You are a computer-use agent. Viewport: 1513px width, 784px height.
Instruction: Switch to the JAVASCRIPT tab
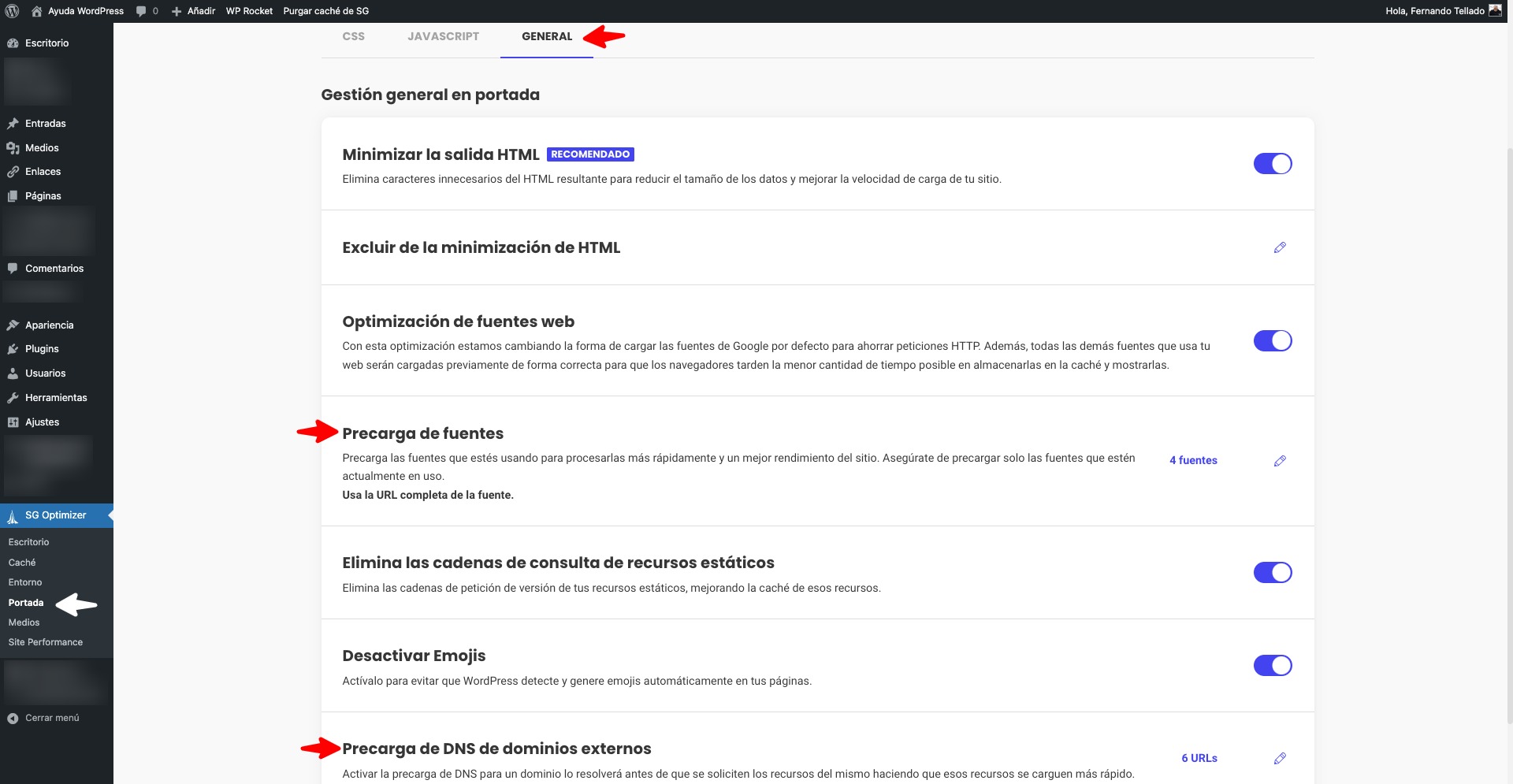coord(443,36)
